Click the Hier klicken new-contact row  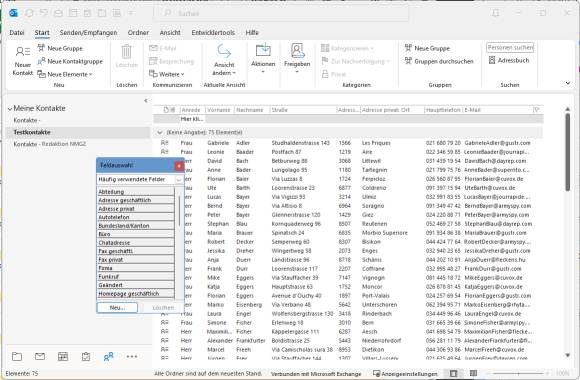coord(348,119)
